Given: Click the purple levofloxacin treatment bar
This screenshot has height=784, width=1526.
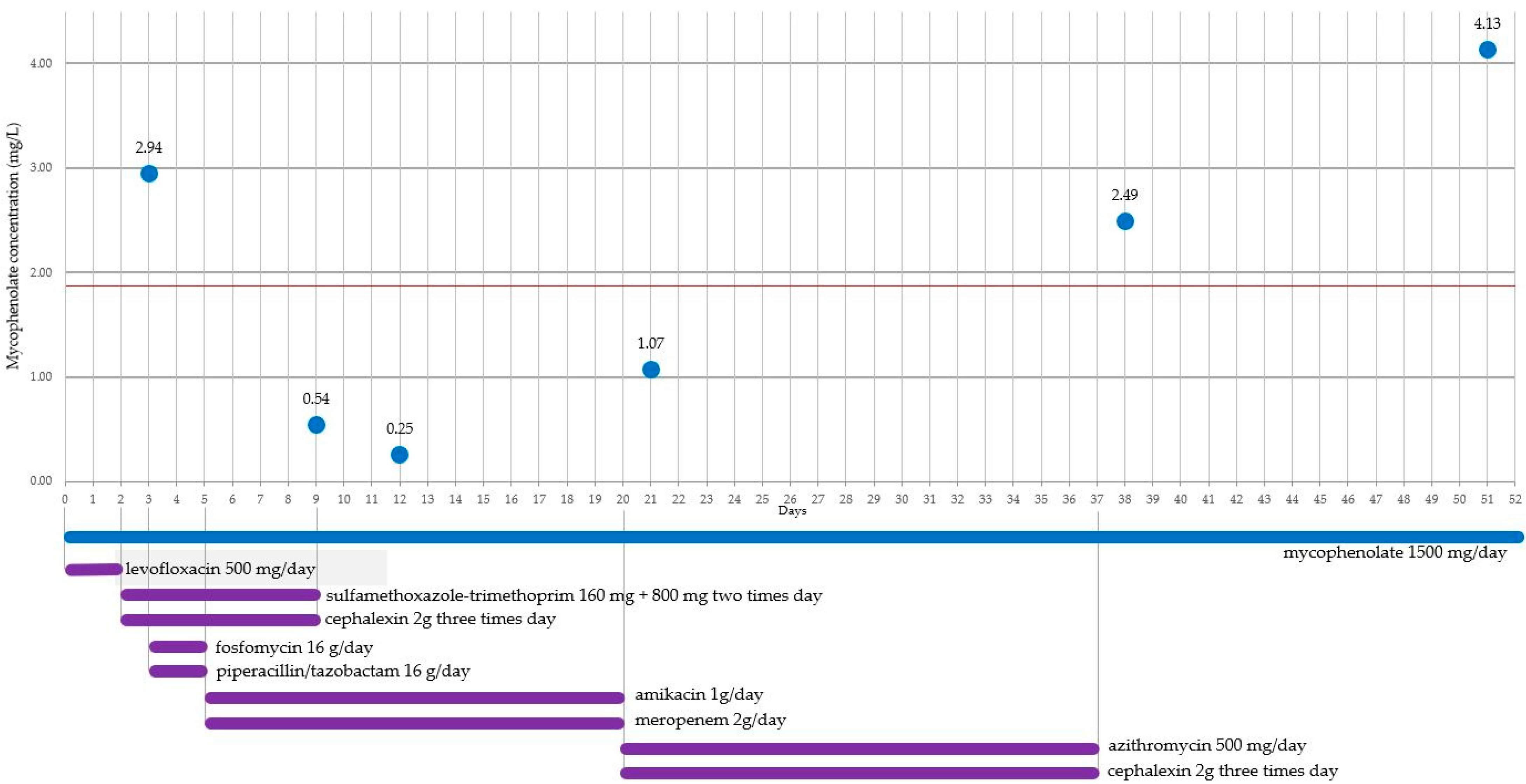Looking at the screenshot, I should click(x=93, y=570).
